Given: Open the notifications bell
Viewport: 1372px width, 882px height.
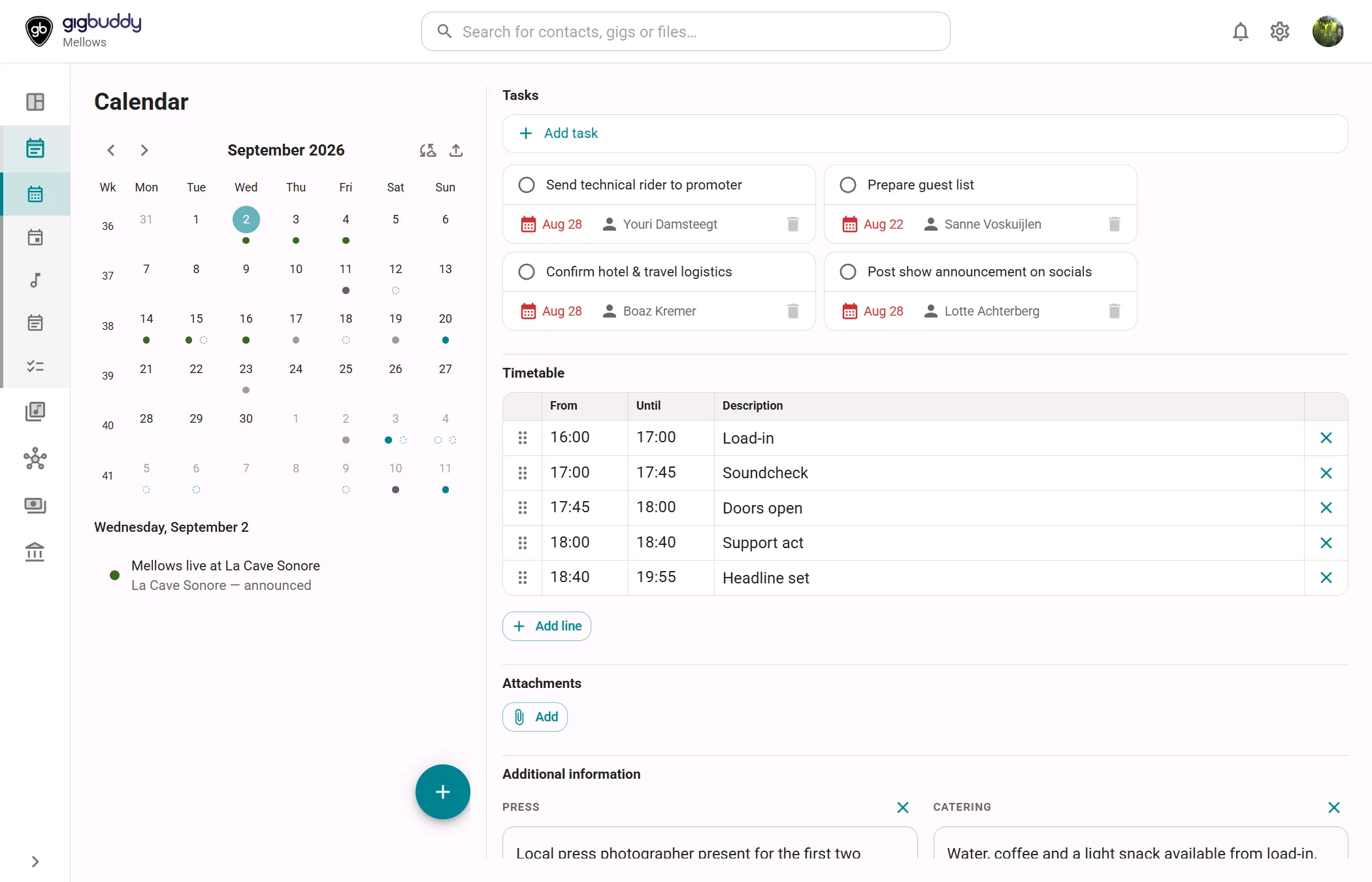Looking at the screenshot, I should pyautogui.click(x=1240, y=31).
